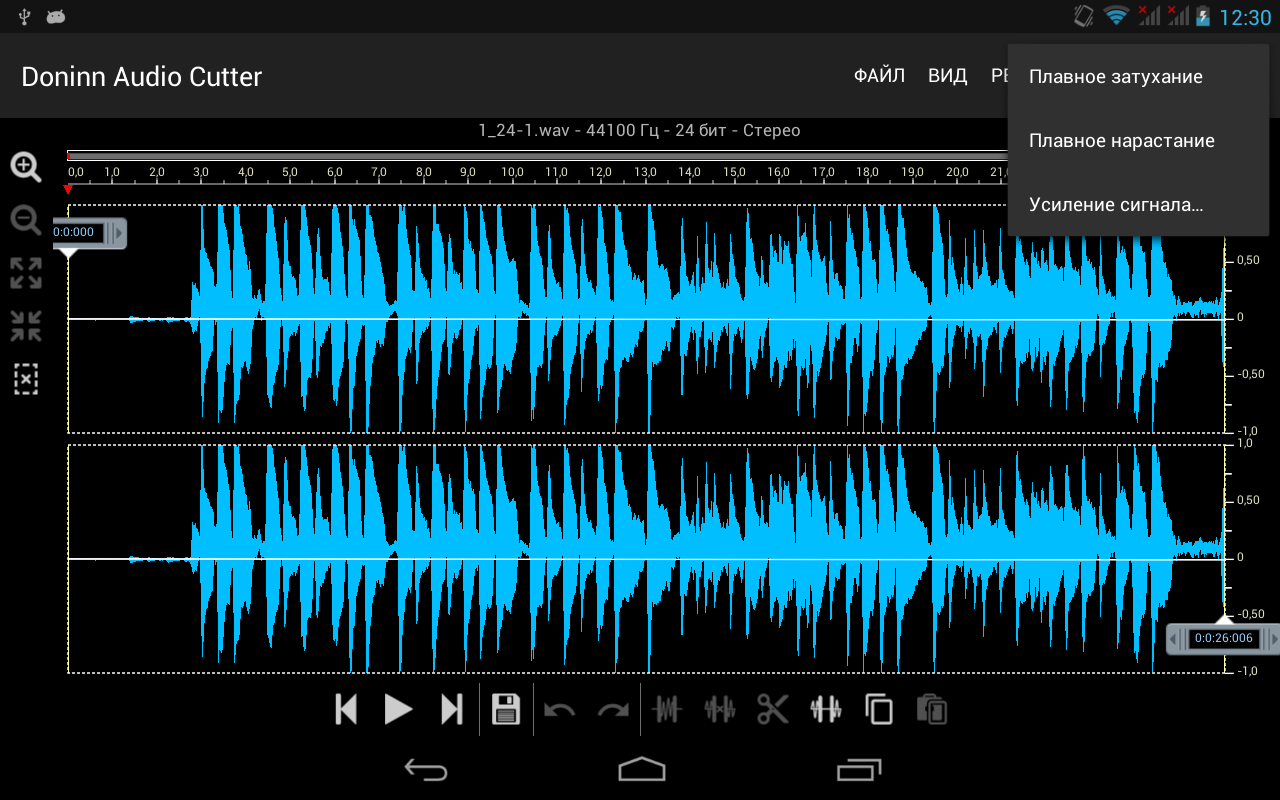The width and height of the screenshot is (1280, 800).
Task: Open the ВИД menu
Action: (947, 76)
